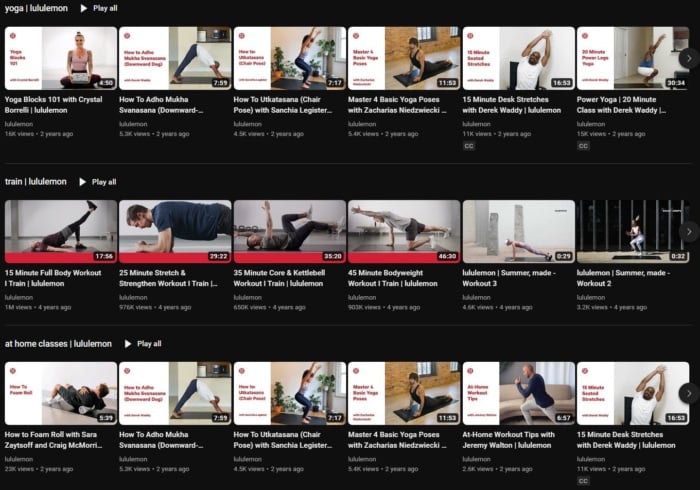This screenshot has width=700, height=490.
Task: Play all videos in at home classes playlist
Action: [x=143, y=344]
